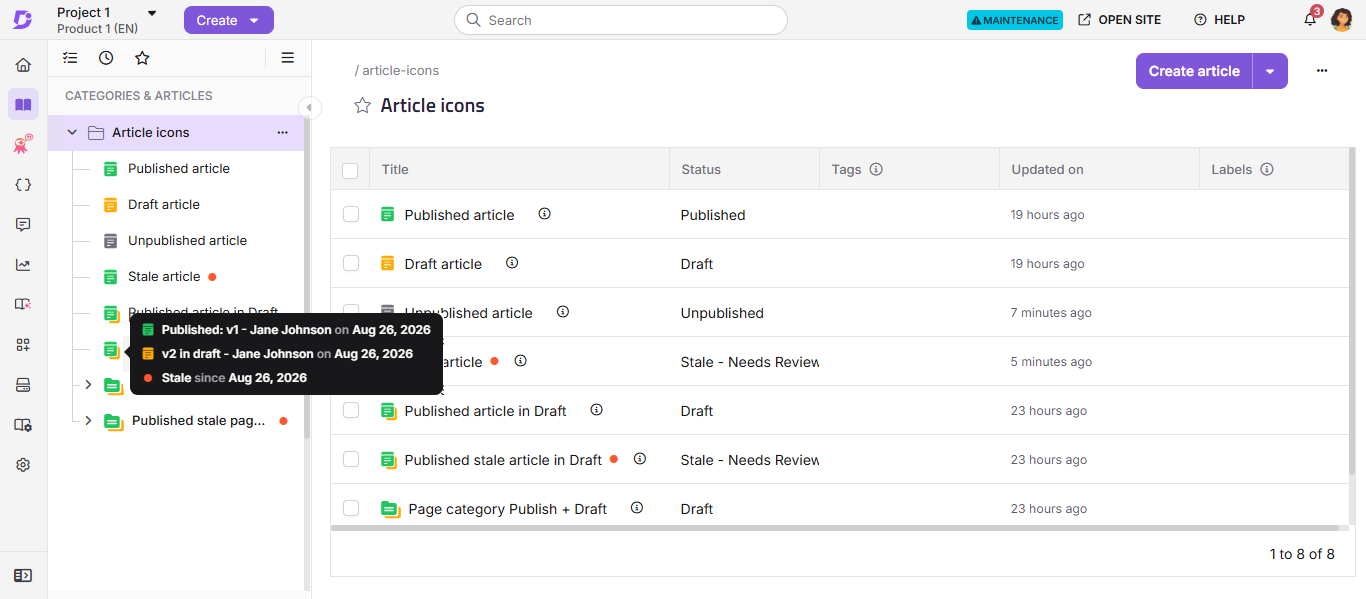1366x599 pixels.
Task: Open the Analytics chart icon
Action: pyautogui.click(x=23, y=265)
